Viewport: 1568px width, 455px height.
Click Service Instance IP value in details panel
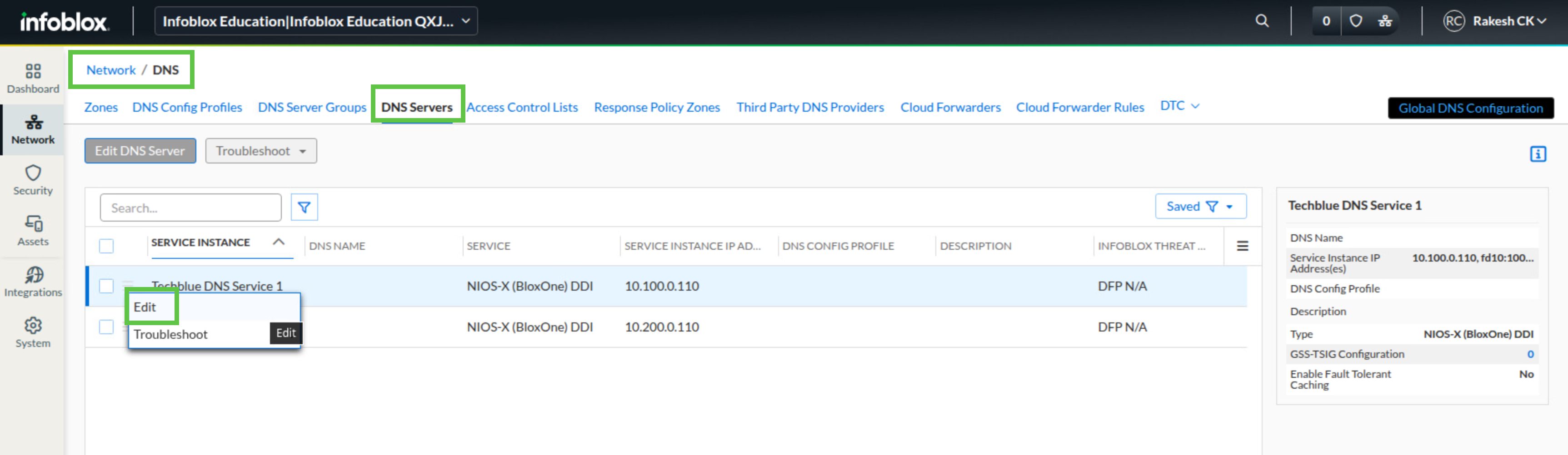[1473, 258]
